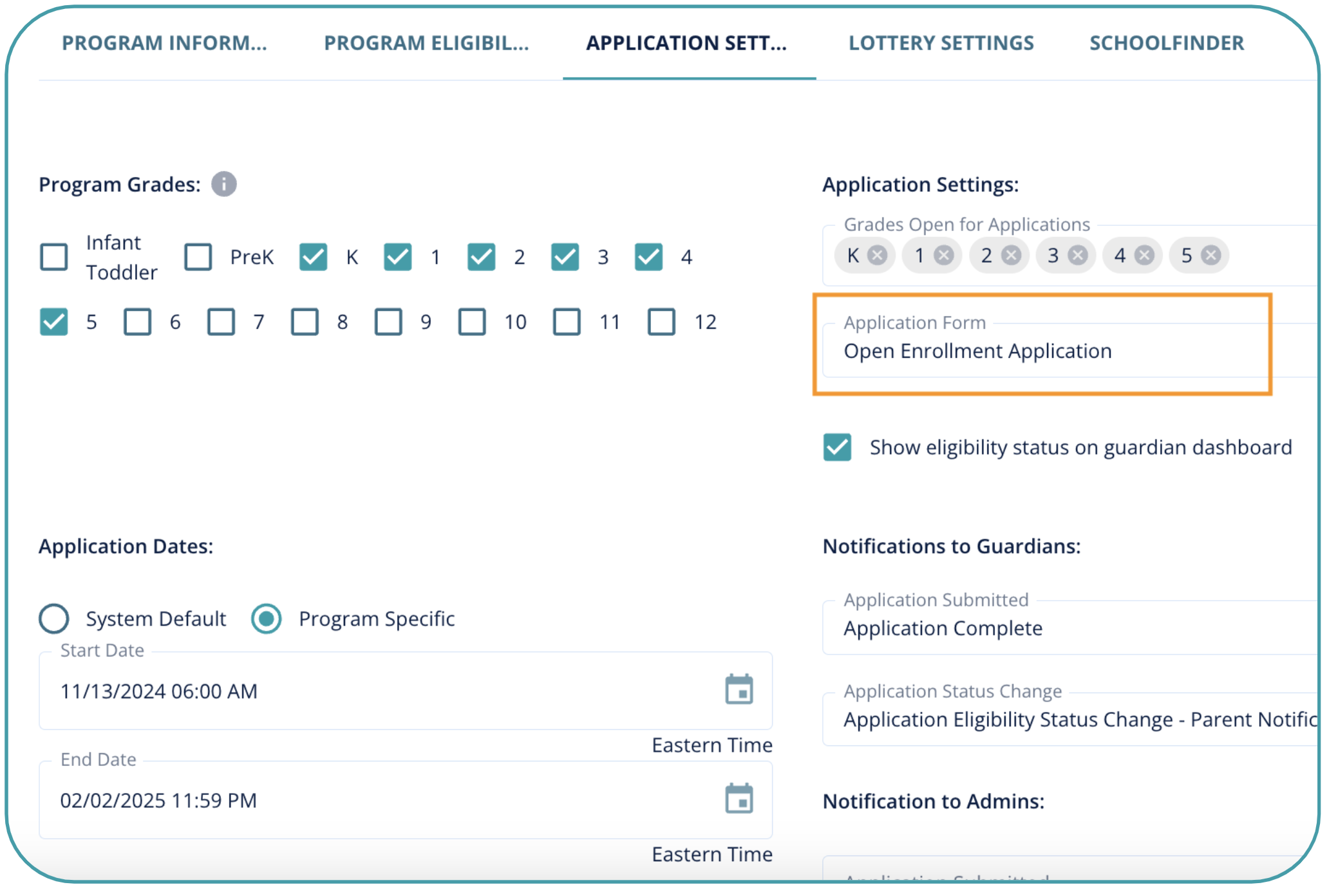This screenshot has height=896, width=1329.
Task: Click the Program Grades info icon
Action: (x=223, y=184)
